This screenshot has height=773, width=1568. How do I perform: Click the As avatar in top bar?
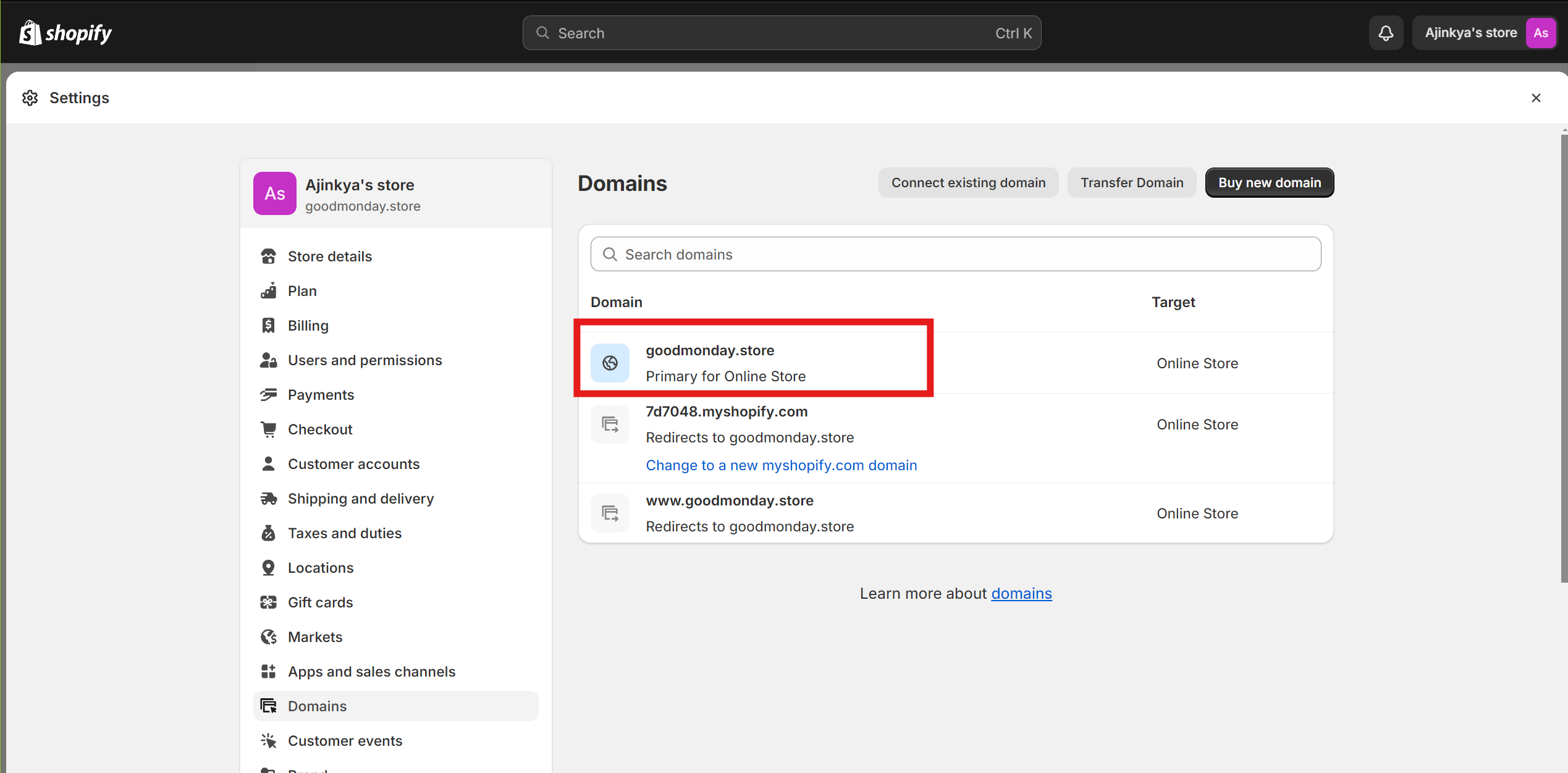[x=1541, y=33]
